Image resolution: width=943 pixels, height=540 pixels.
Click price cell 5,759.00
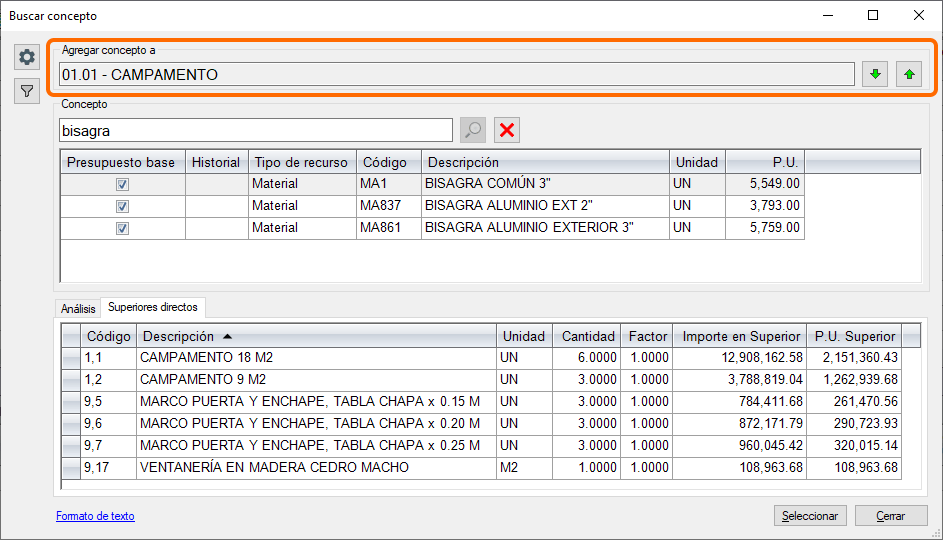click(x=765, y=228)
